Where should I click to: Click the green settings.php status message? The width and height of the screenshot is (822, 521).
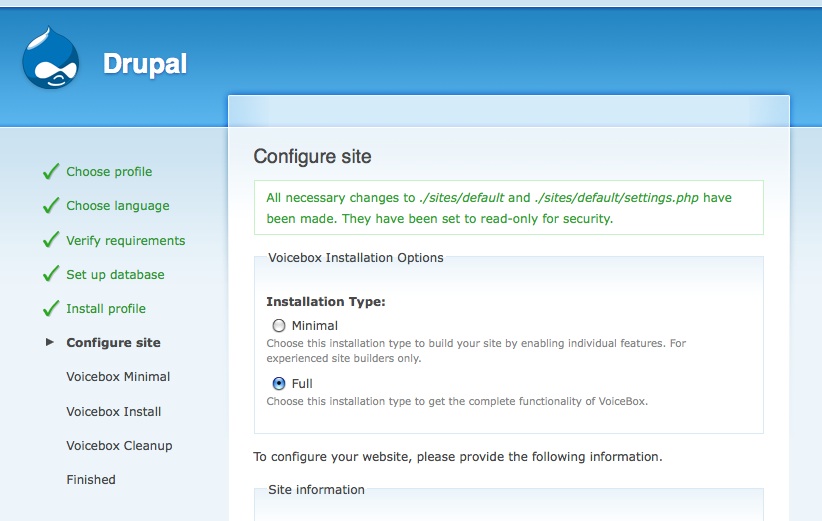coord(509,208)
